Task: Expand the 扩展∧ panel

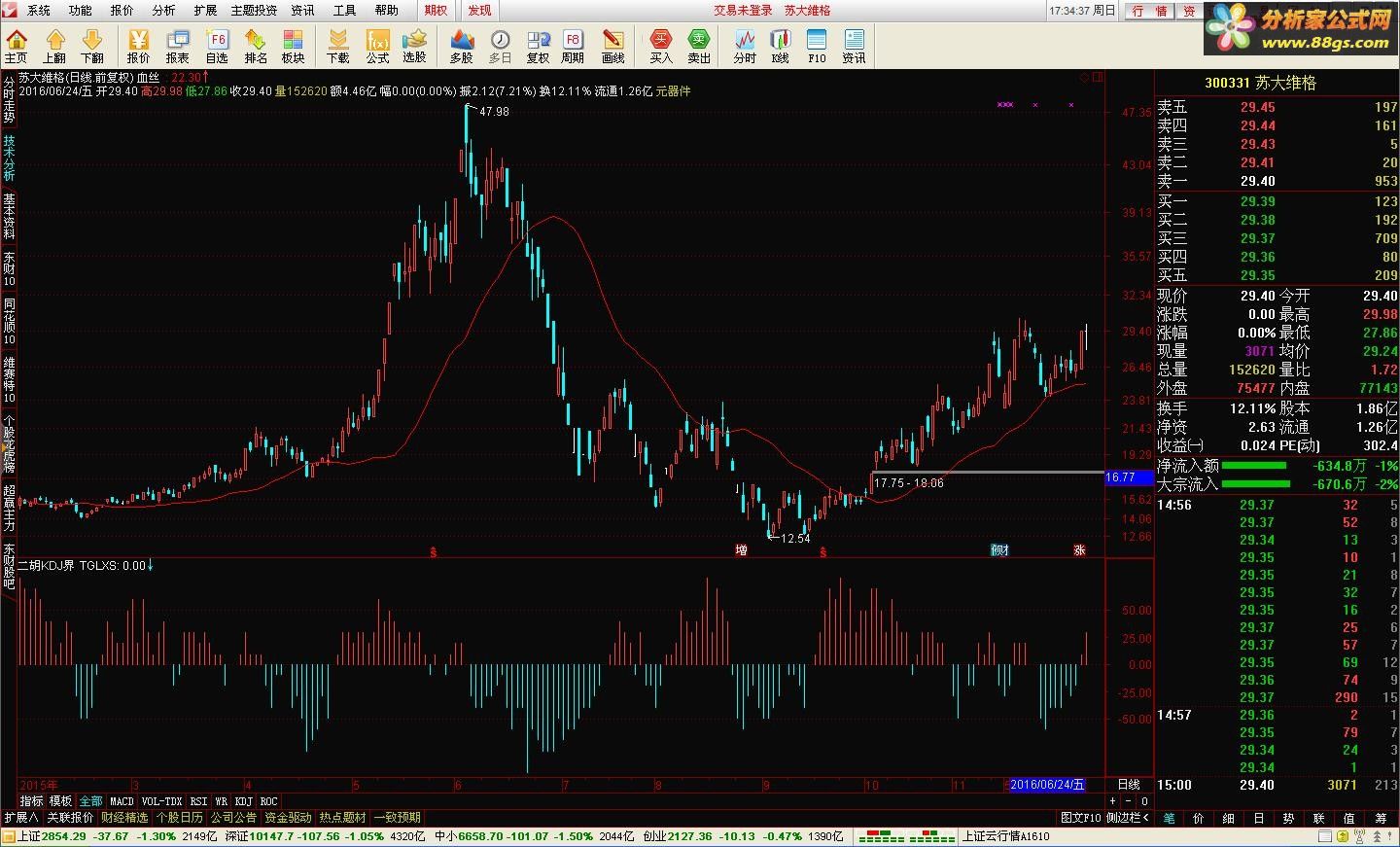Action: pyautogui.click(x=20, y=818)
